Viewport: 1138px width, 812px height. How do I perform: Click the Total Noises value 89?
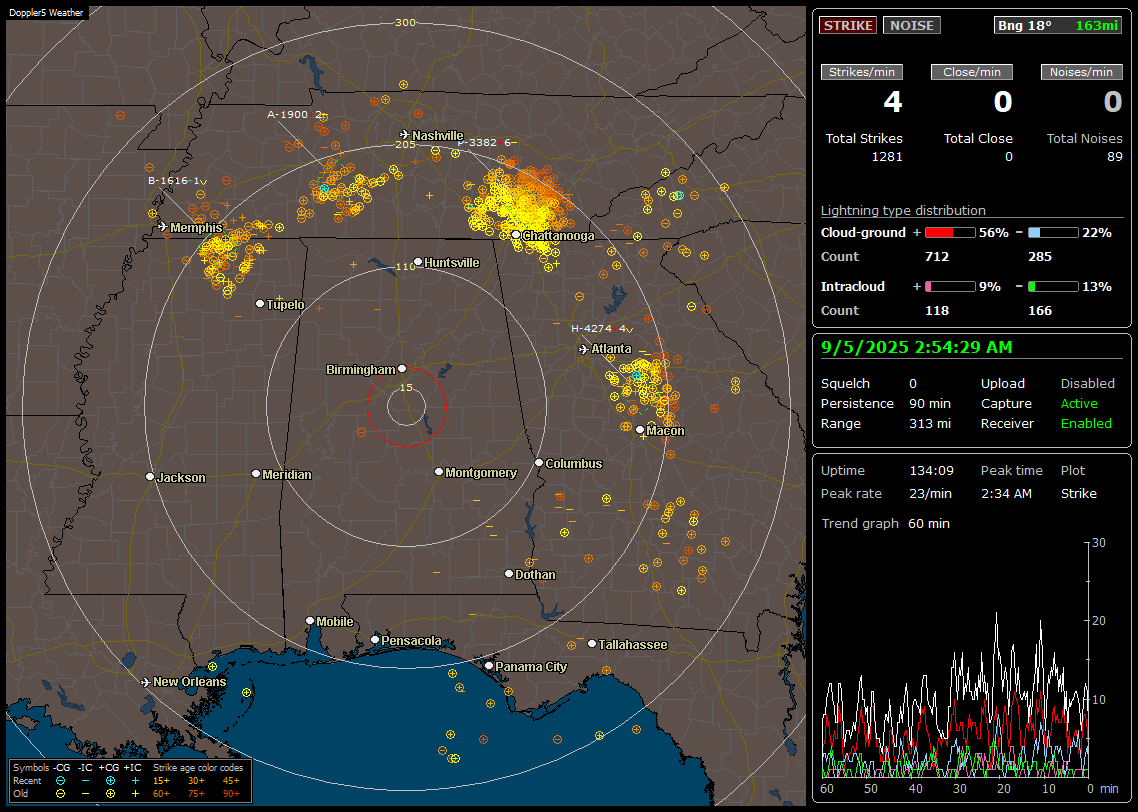tap(1115, 157)
